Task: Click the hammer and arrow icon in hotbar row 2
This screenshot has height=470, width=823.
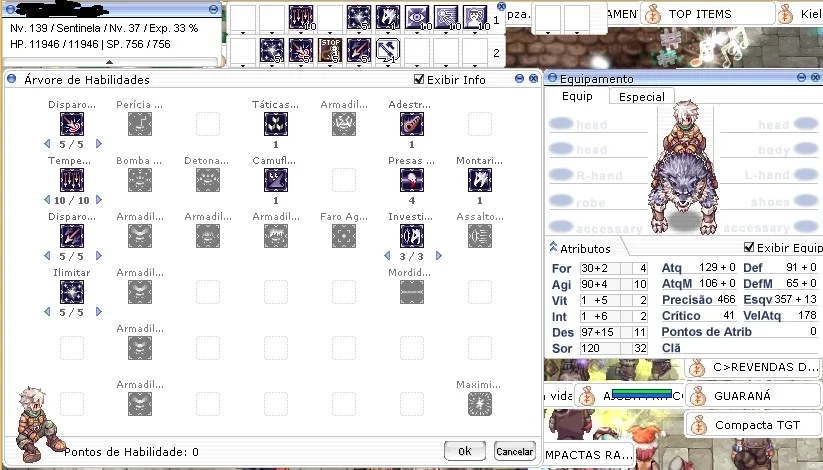Action: (x=388, y=50)
